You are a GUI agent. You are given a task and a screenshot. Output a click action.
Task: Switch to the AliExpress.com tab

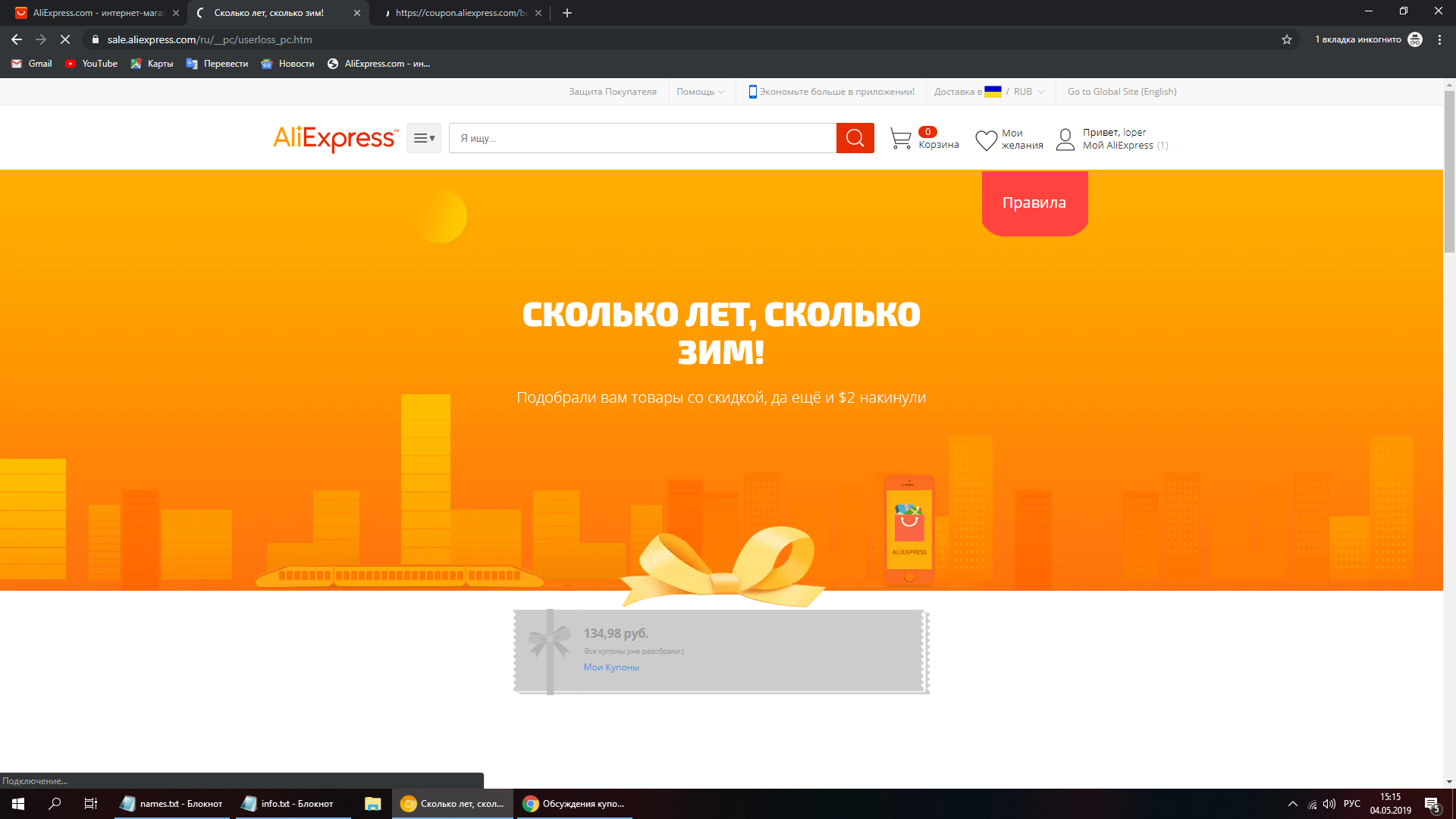click(96, 13)
